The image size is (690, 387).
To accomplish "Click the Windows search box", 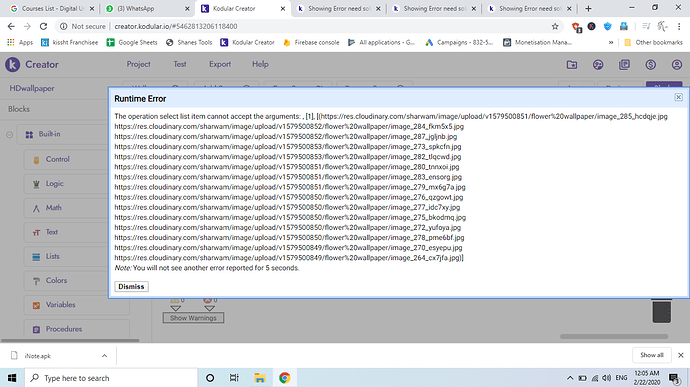I will coord(111,378).
